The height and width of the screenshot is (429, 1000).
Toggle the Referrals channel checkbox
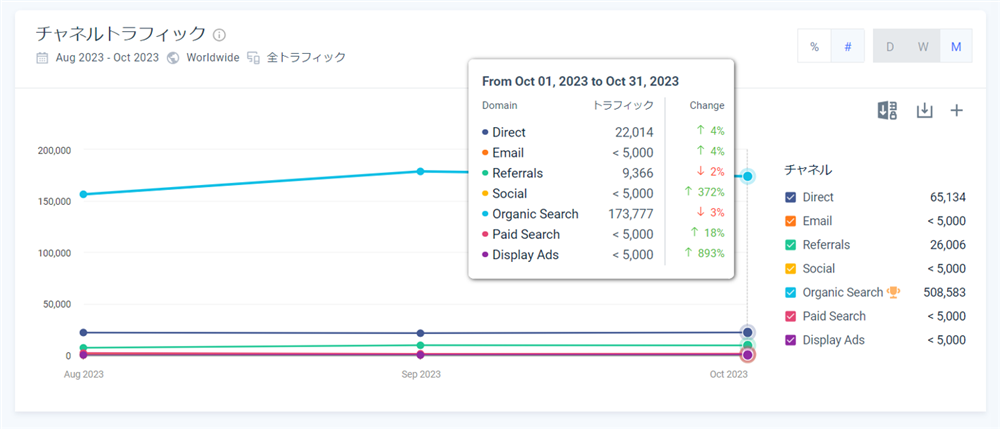[791, 245]
